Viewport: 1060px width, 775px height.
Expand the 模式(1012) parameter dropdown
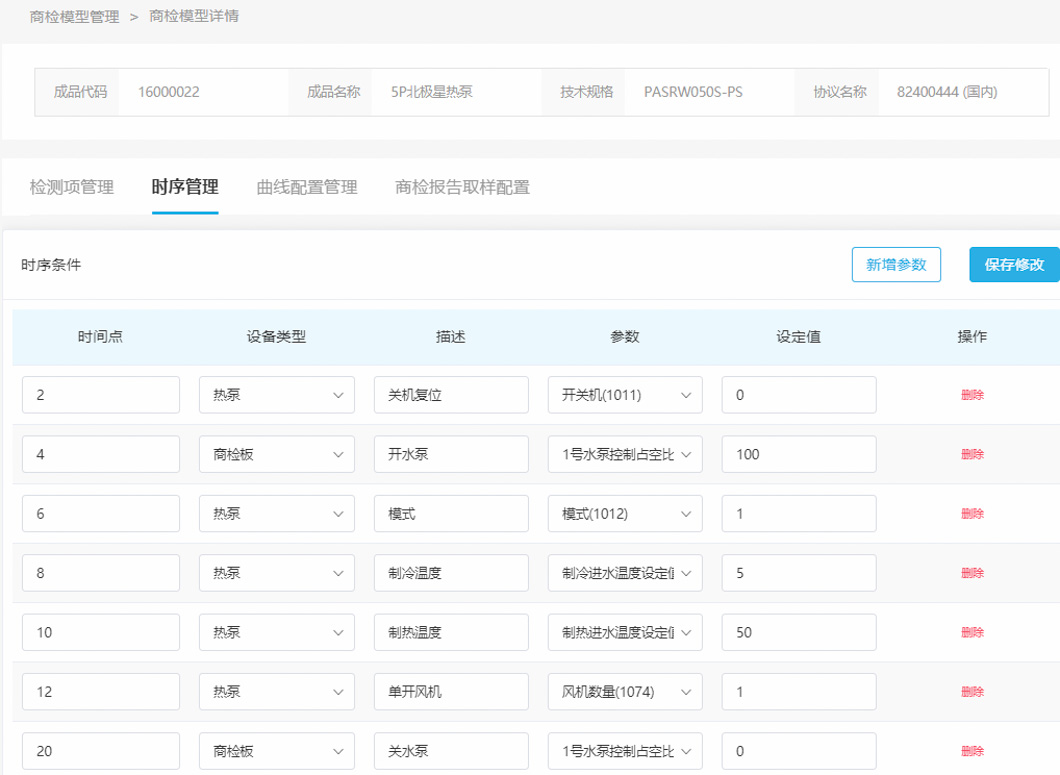(x=624, y=512)
